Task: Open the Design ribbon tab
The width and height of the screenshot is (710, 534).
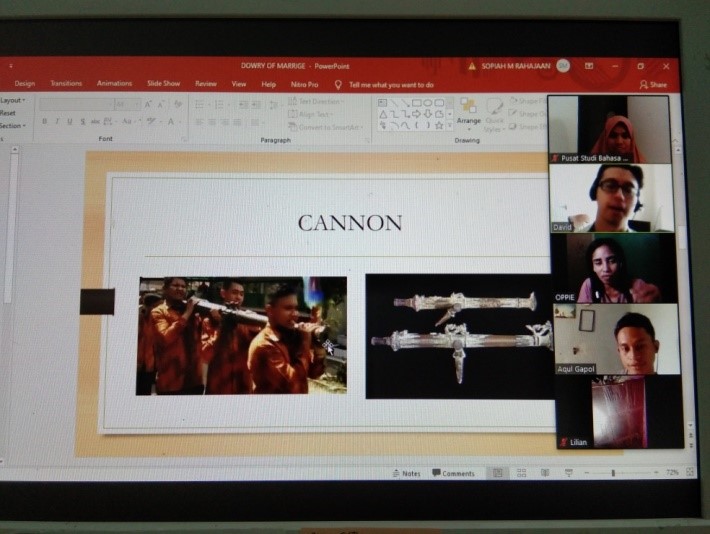Action: pyautogui.click(x=24, y=84)
